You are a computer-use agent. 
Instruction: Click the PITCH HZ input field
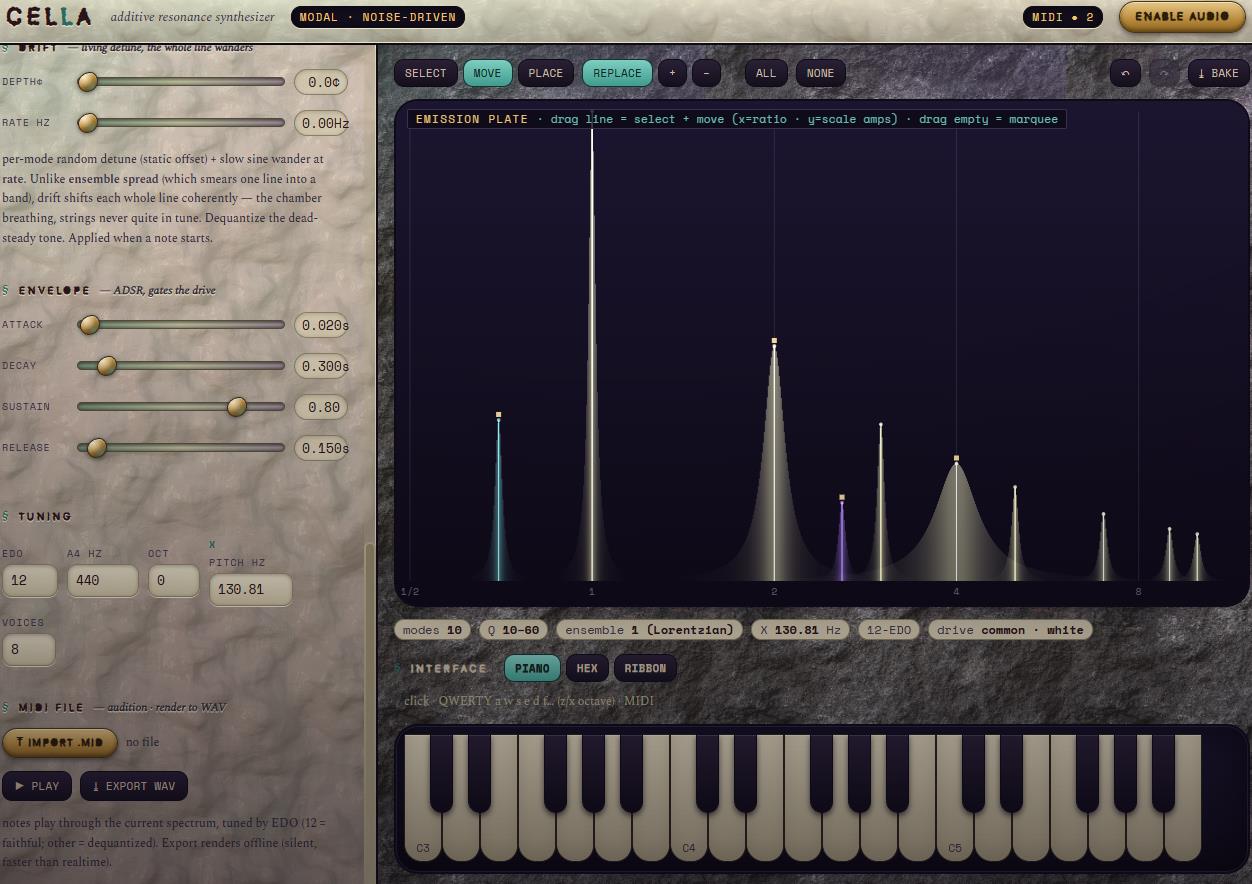[x=250, y=589]
